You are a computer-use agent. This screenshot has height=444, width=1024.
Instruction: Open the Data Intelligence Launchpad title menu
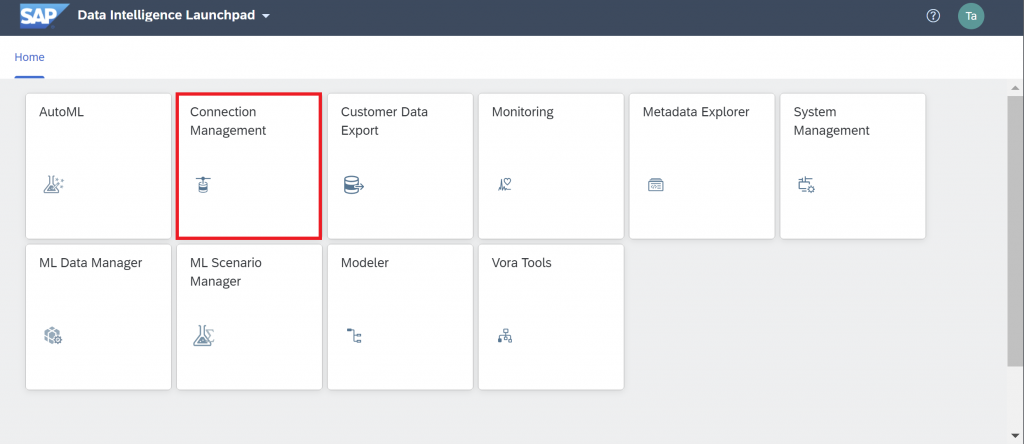166,16
